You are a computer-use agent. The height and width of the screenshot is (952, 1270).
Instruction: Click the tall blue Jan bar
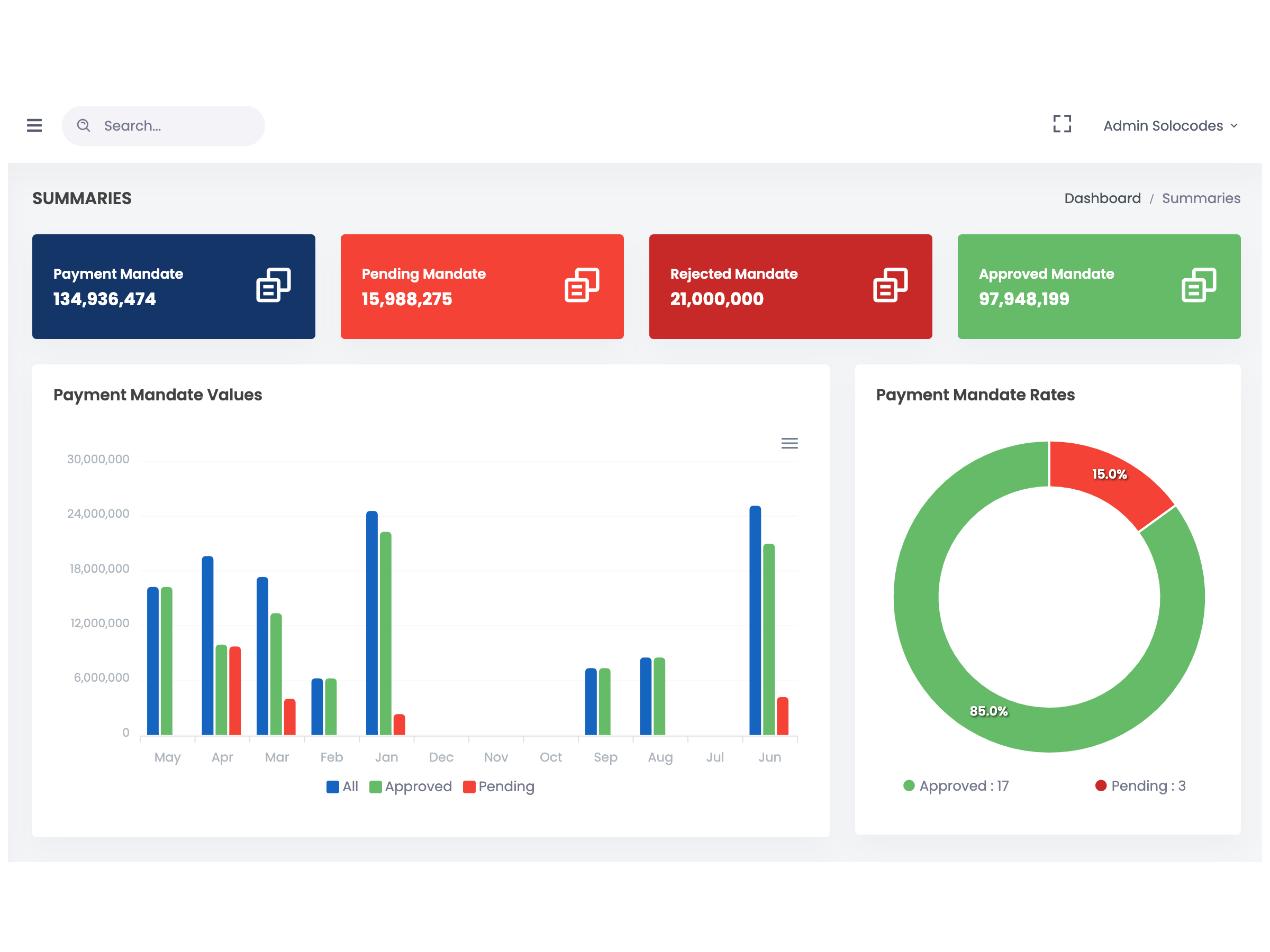click(x=371, y=623)
